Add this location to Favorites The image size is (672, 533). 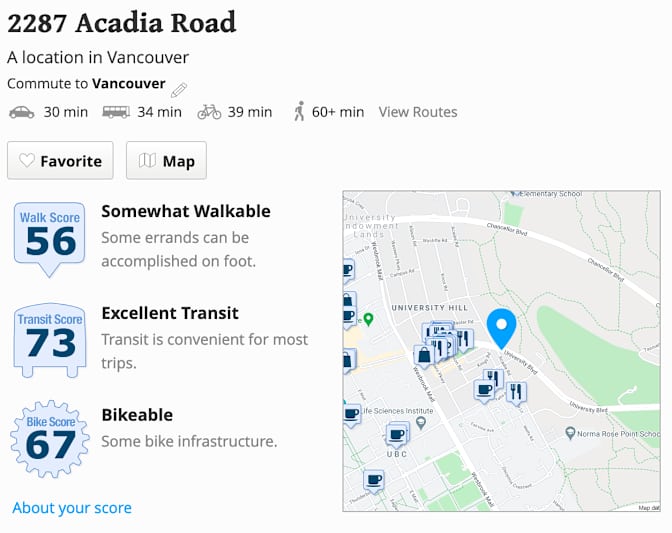pyautogui.click(x=60, y=161)
